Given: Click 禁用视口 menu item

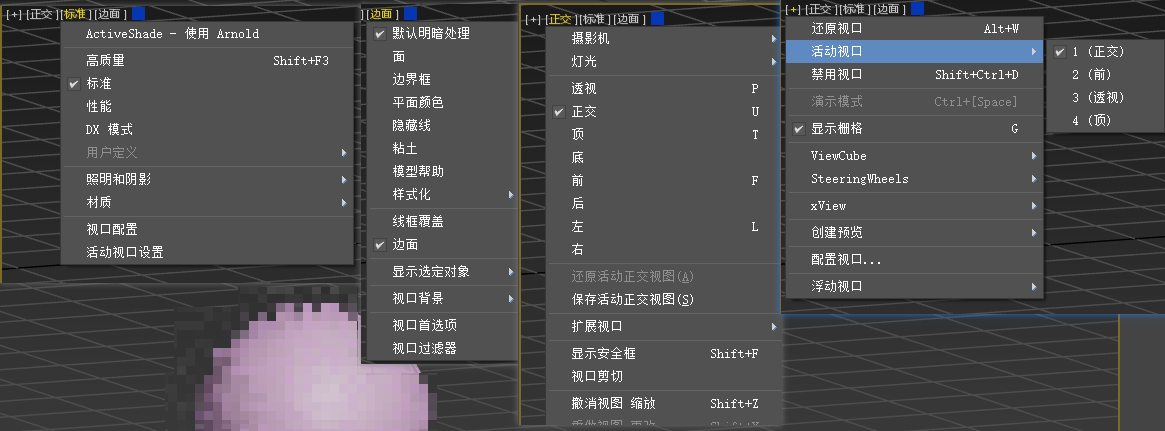Looking at the screenshot, I should [914, 74].
